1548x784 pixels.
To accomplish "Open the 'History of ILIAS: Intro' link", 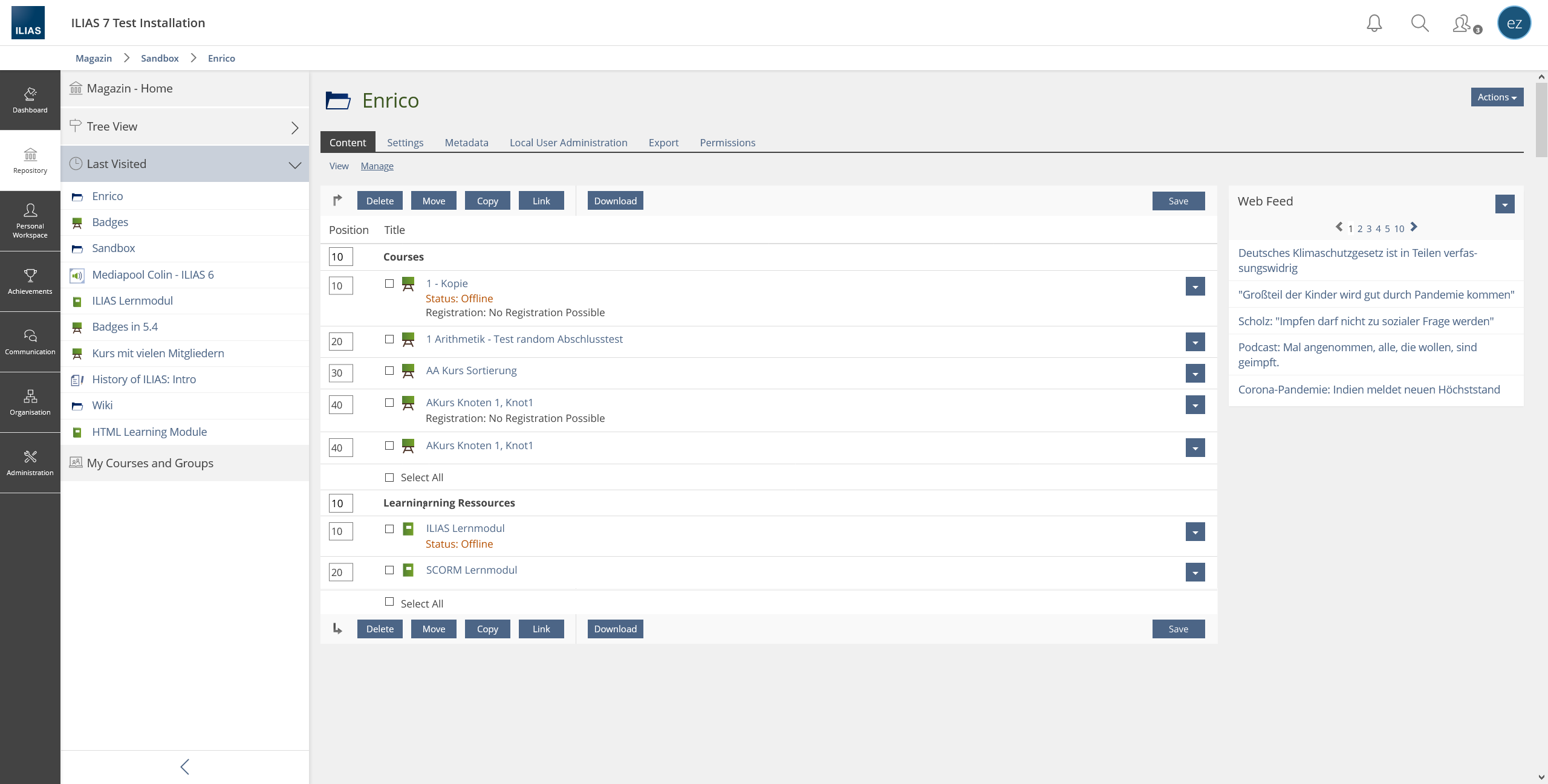I will click(x=144, y=380).
